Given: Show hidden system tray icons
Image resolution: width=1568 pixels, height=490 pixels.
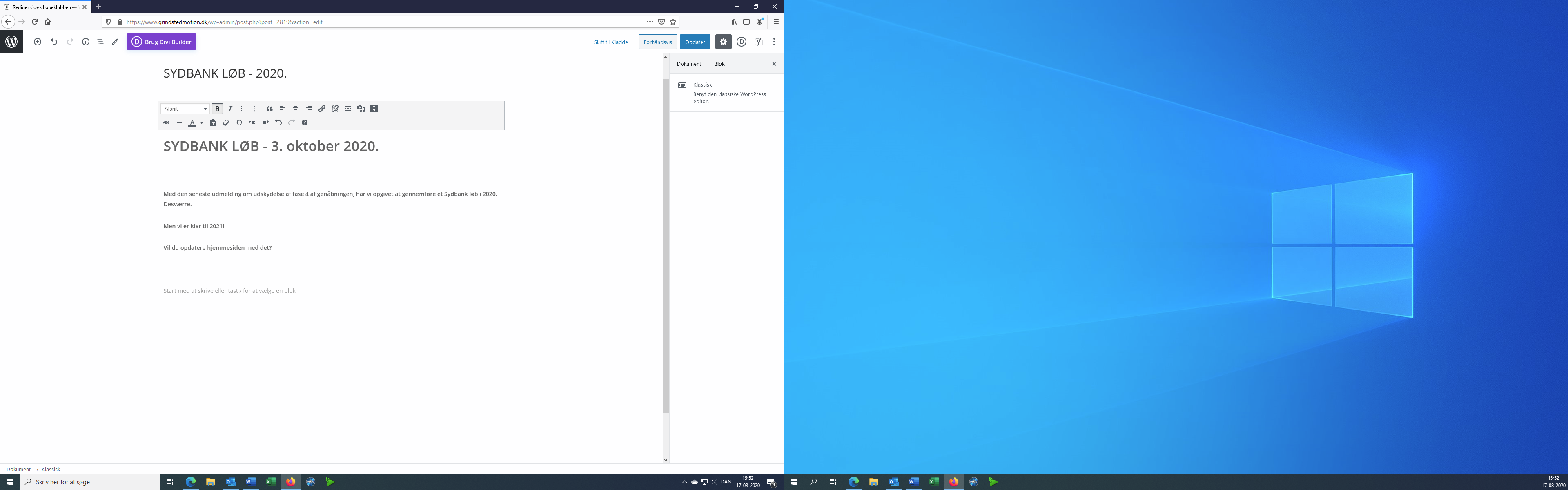Looking at the screenshot, I should [x=685, y=481].
